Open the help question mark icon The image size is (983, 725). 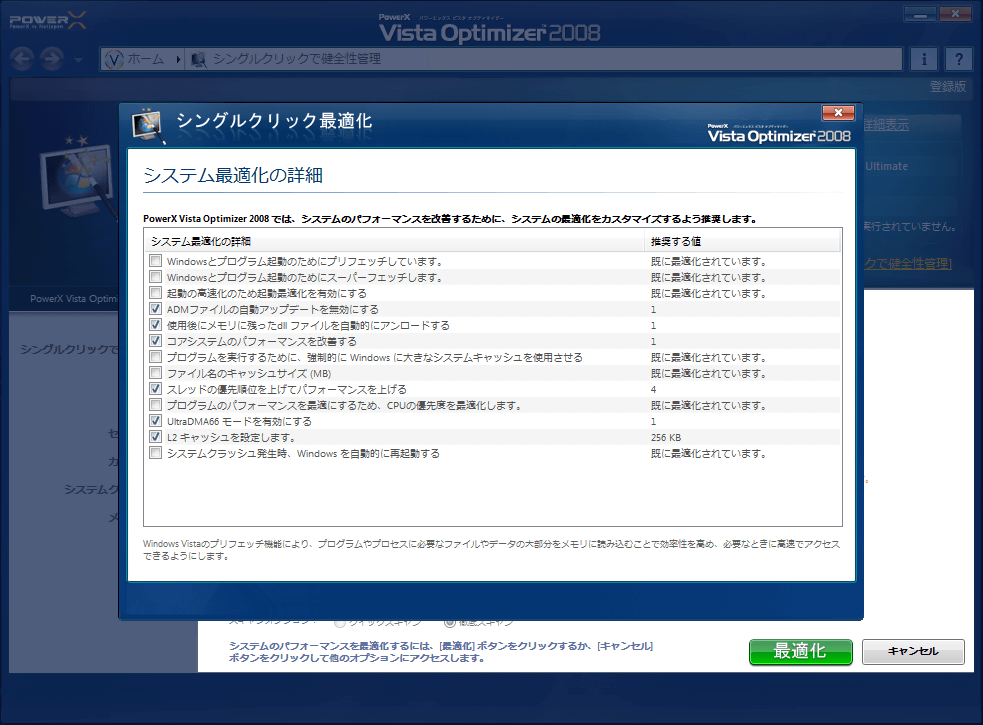[x=959, y=59]
